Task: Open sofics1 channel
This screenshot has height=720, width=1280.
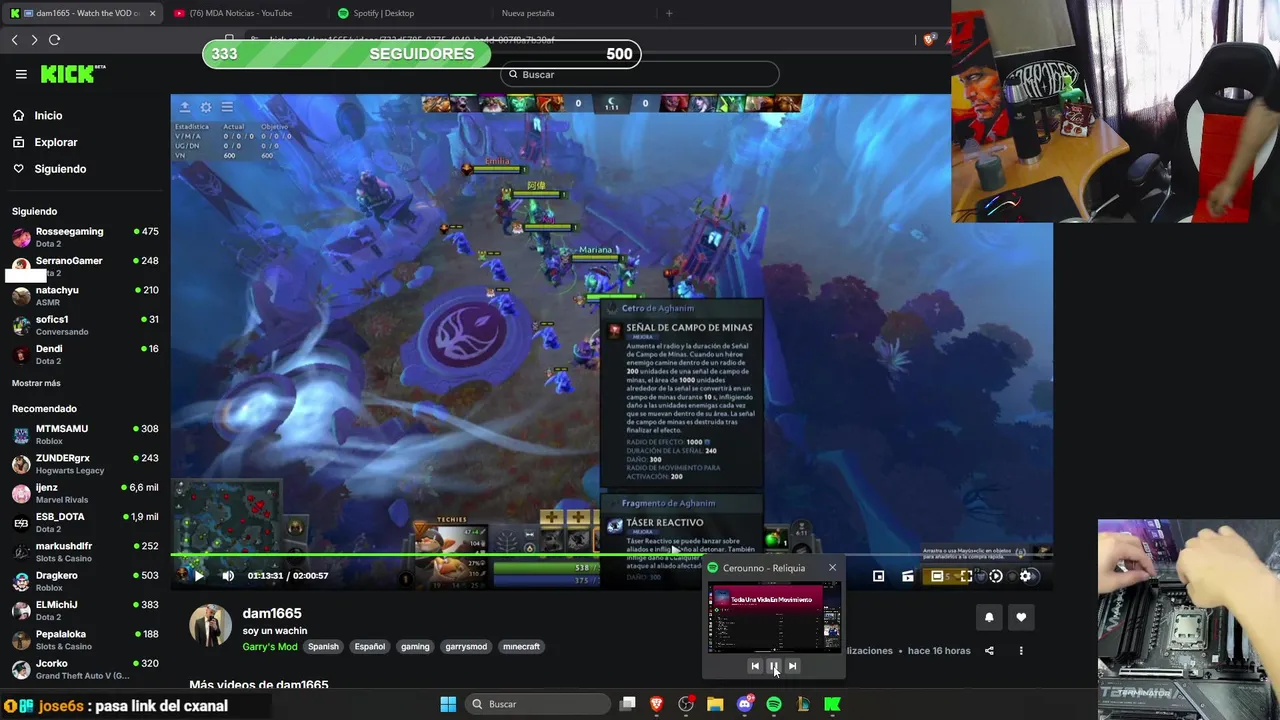Action: (x=85, y=325)
